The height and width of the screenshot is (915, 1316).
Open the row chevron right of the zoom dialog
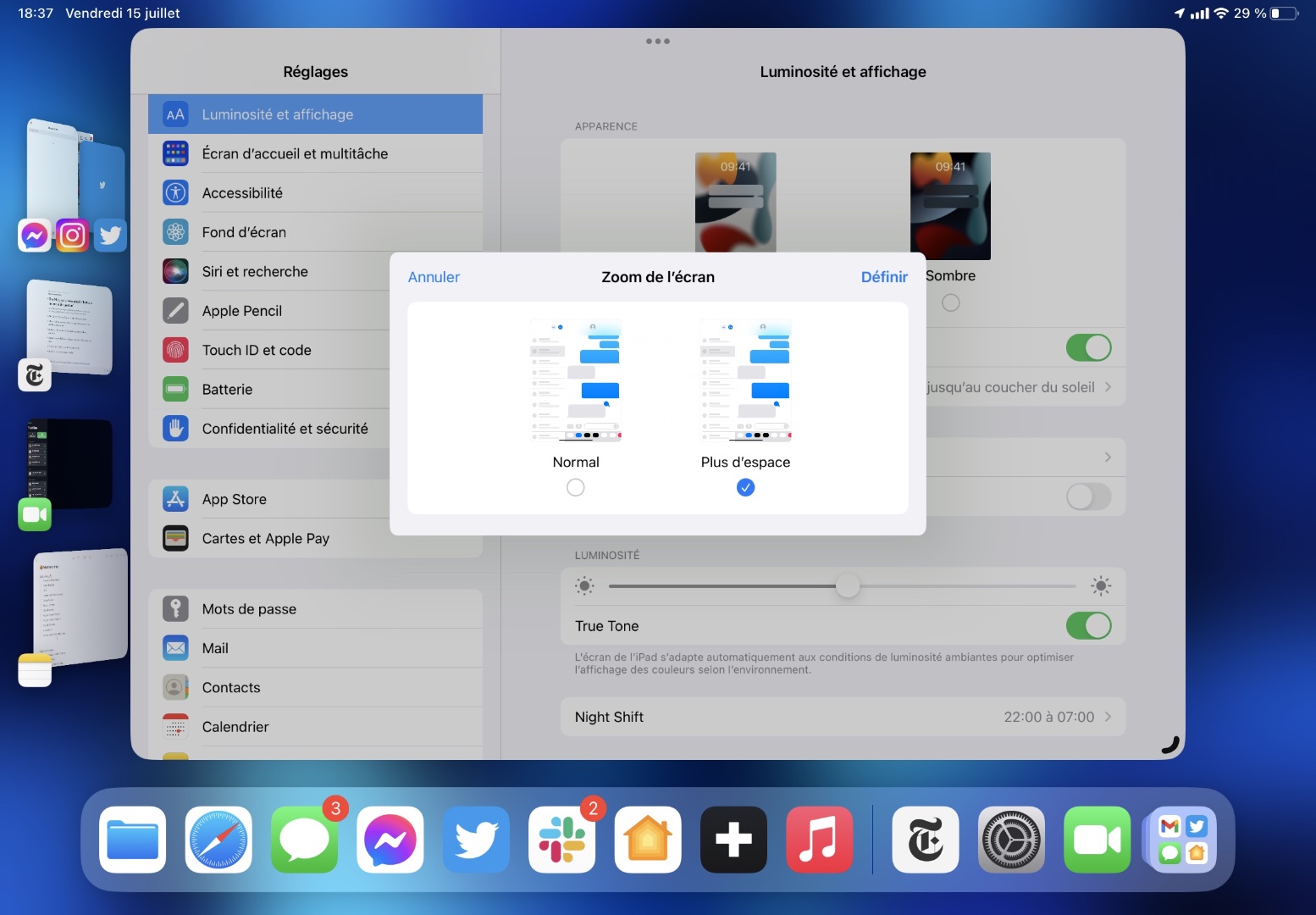point(1108,457)
